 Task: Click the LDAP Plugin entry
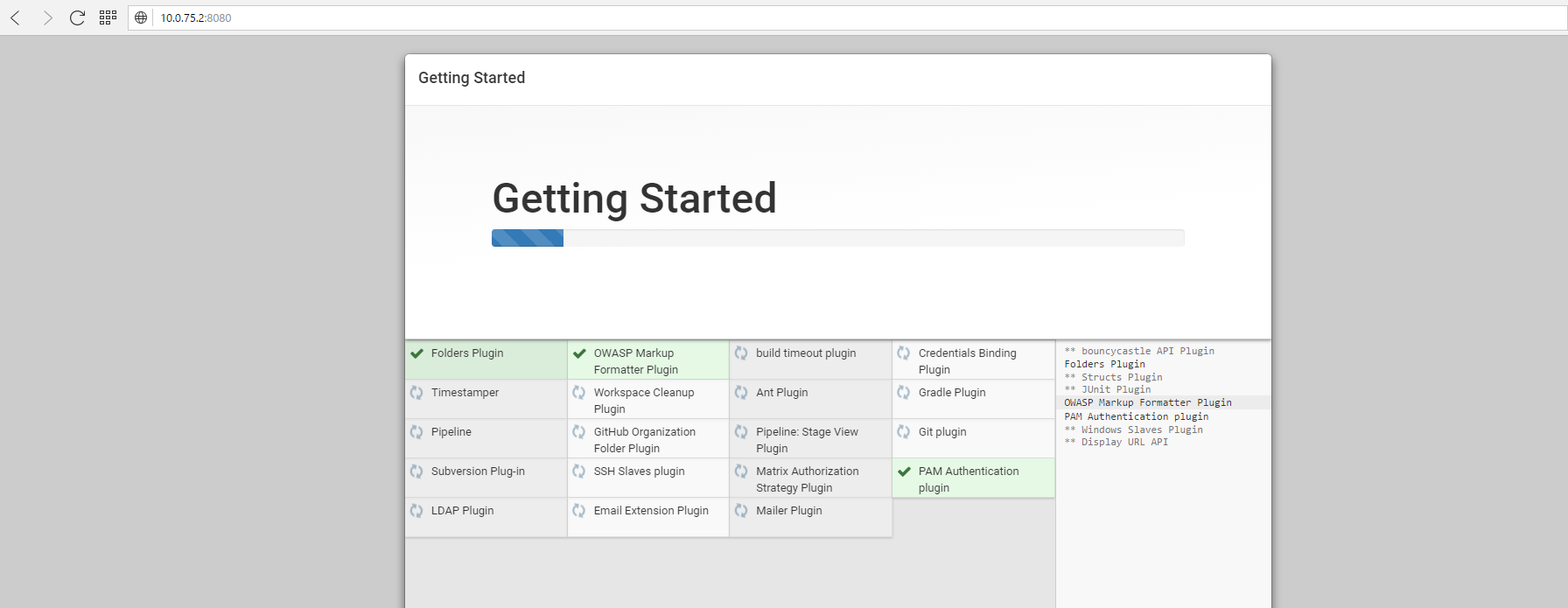pyautogui.click(x=462, y=511)
